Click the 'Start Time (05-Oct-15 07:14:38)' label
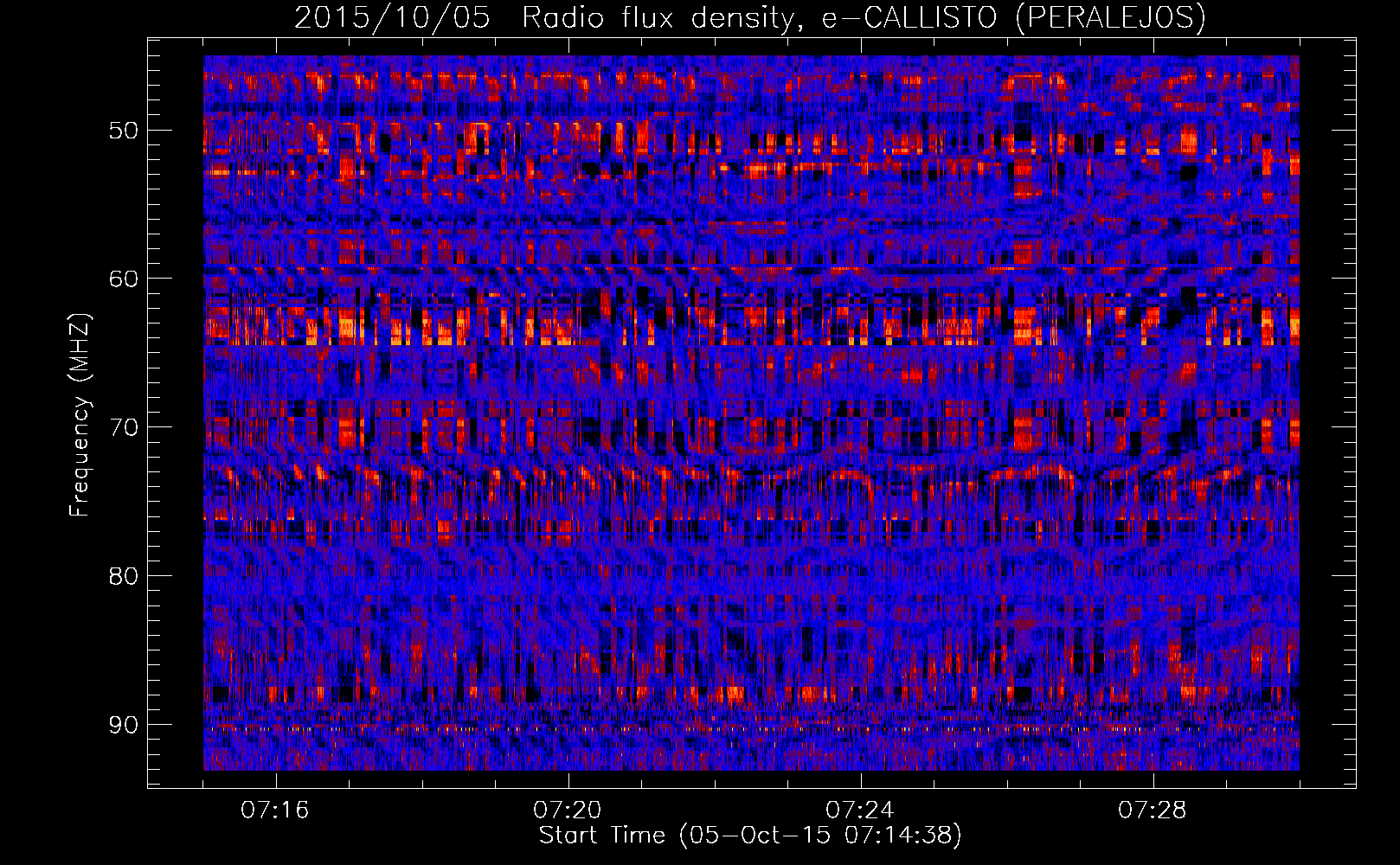The height and width of the screenshot is (865, 1400). pyautogui.click(x=750, y=836)
